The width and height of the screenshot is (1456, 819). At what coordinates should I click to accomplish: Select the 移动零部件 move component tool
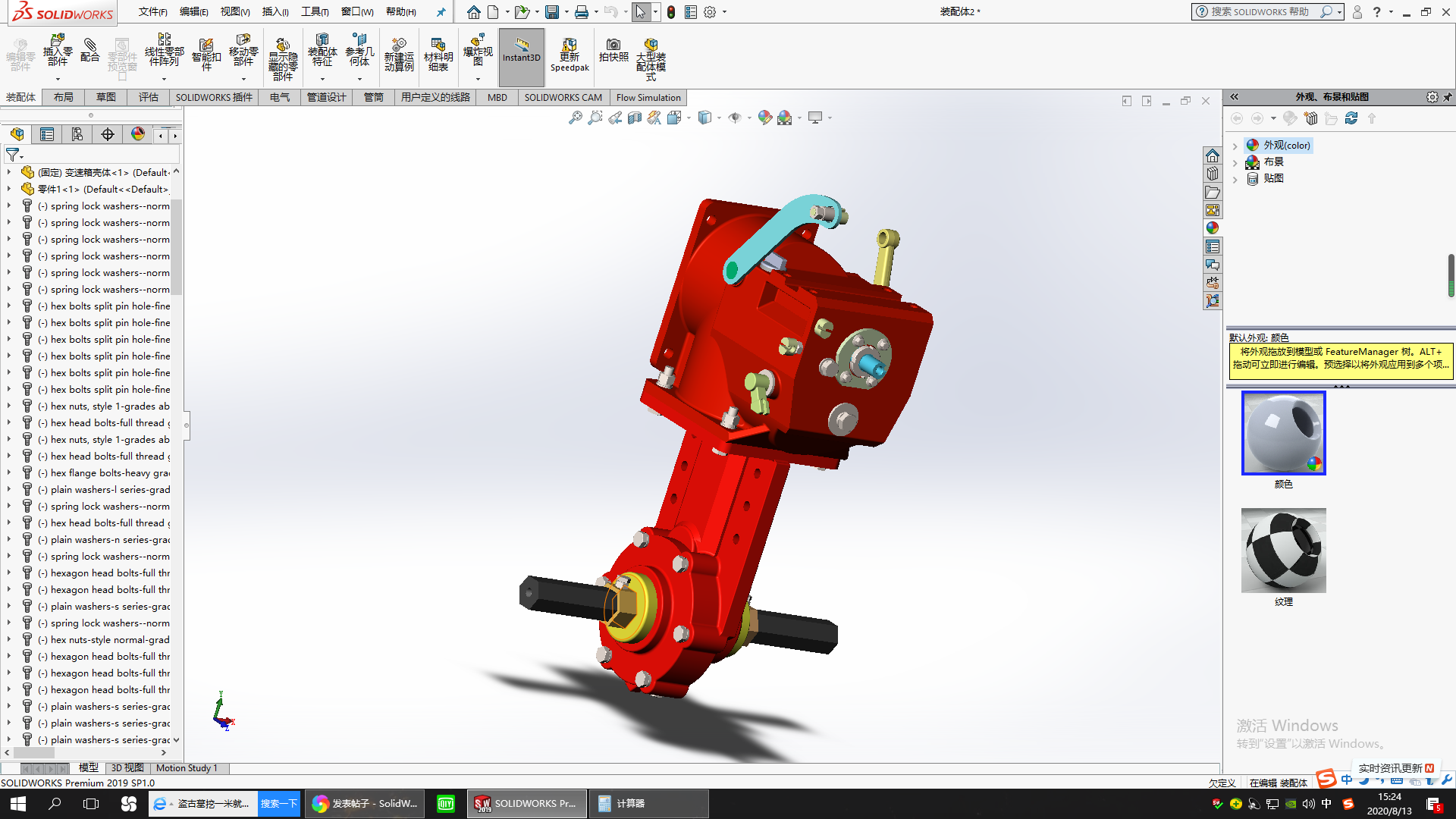[x=243, y=50]
